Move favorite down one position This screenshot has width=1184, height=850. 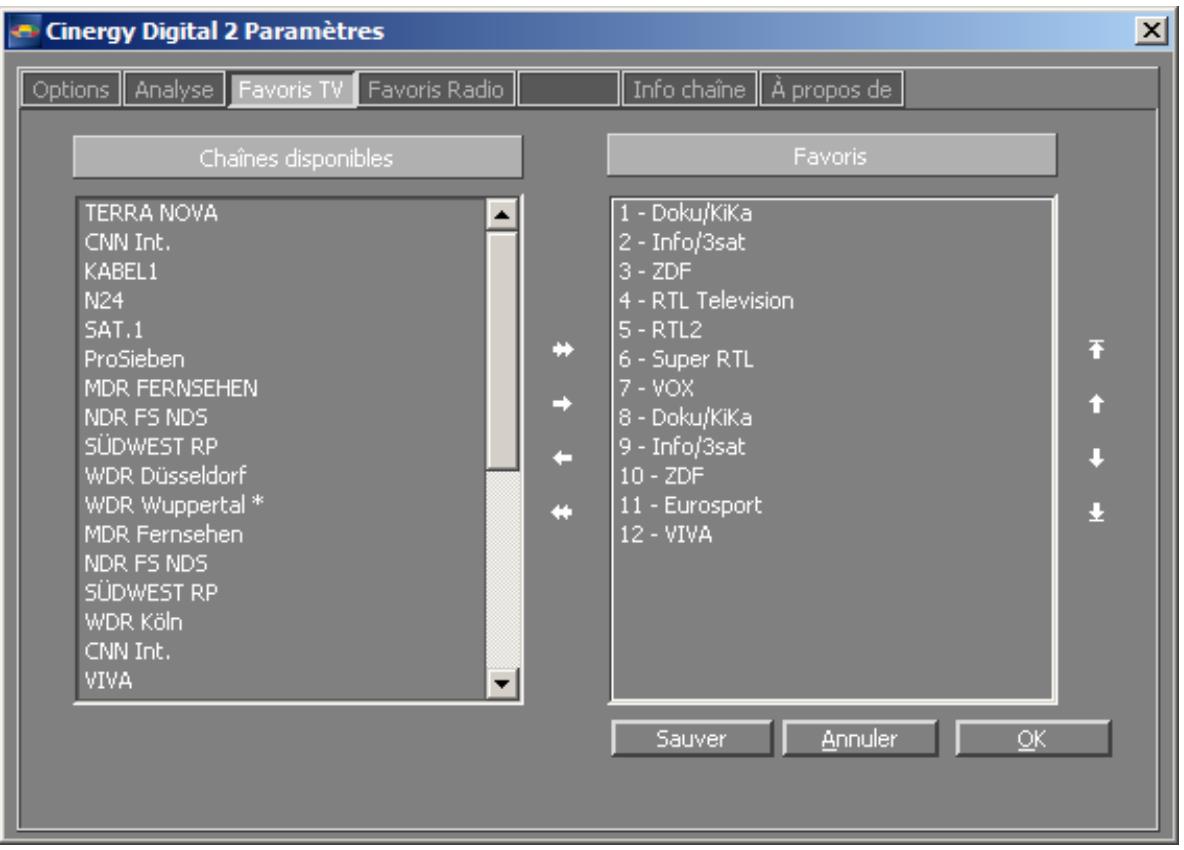tap(1096, 457)
